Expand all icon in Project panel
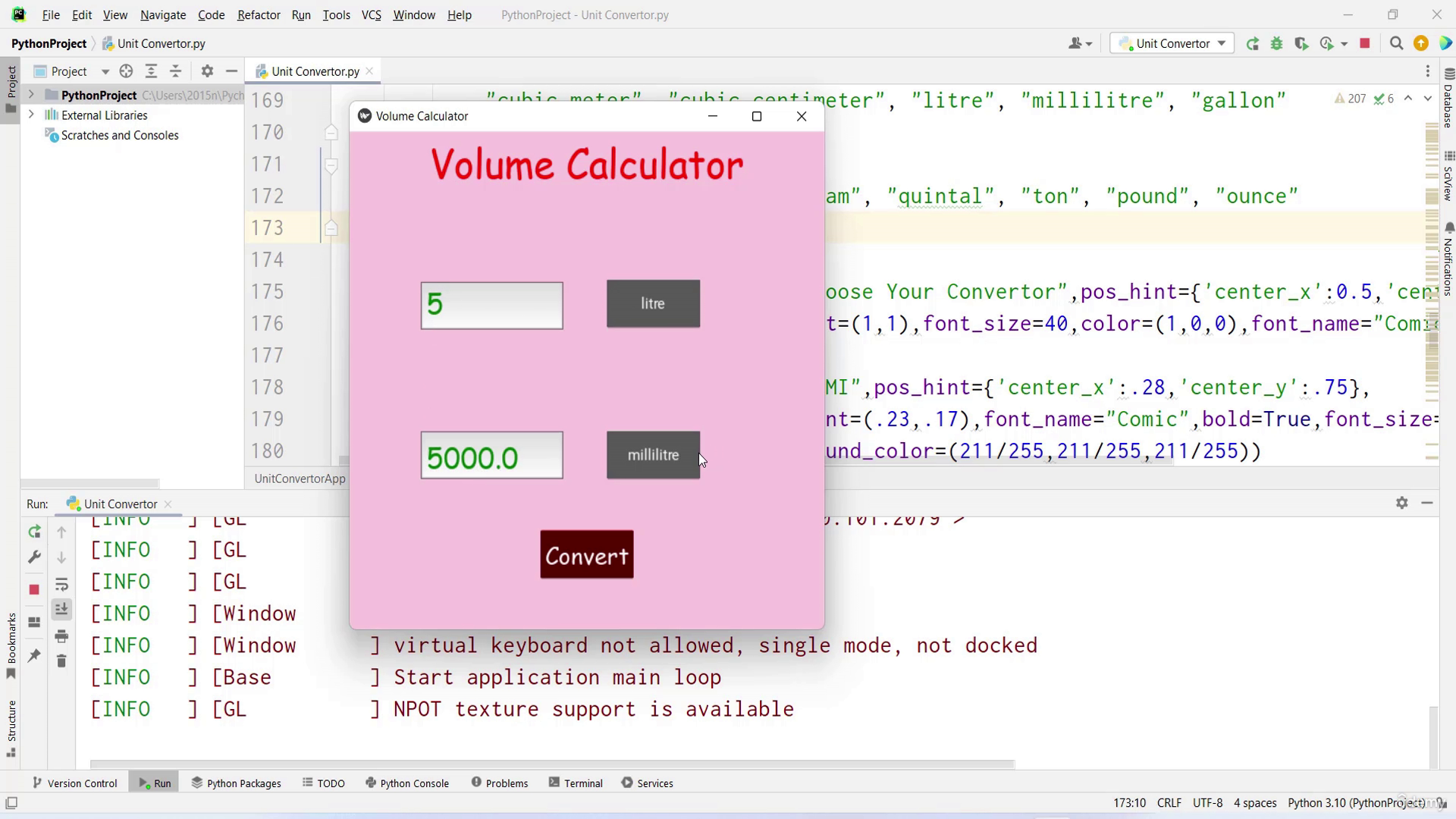 pos(151,71)
